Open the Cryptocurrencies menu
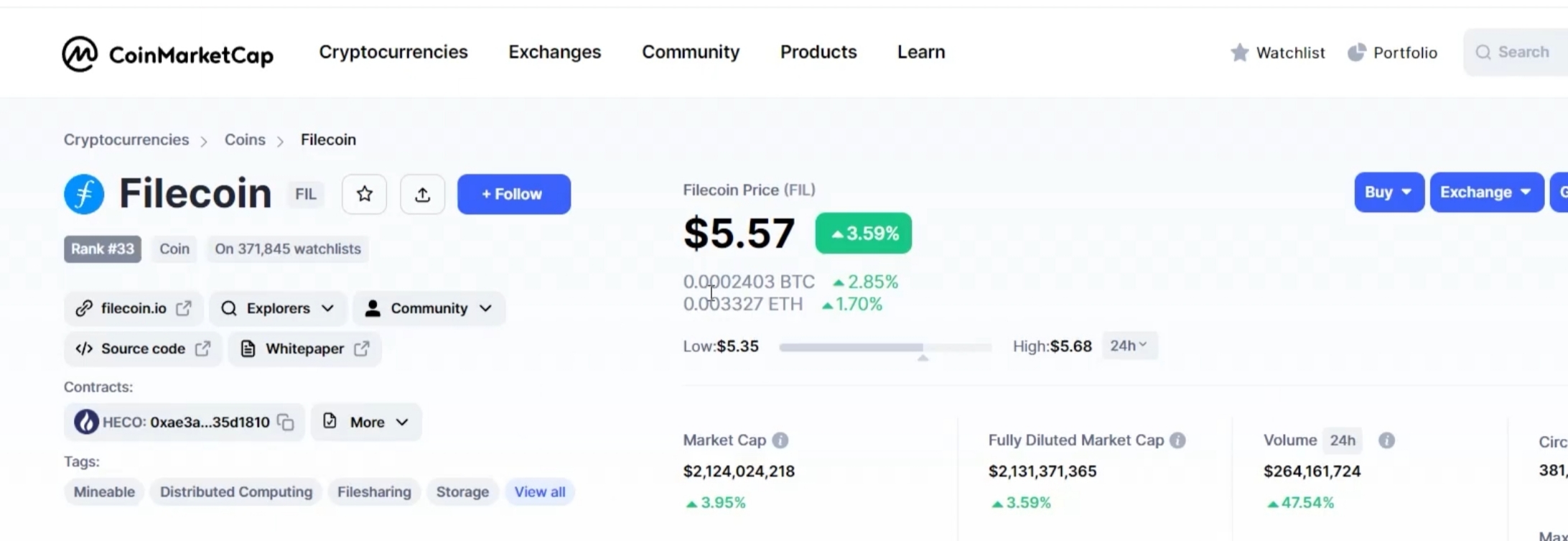The image size is (1568, 541). click(x=393, y=52)
